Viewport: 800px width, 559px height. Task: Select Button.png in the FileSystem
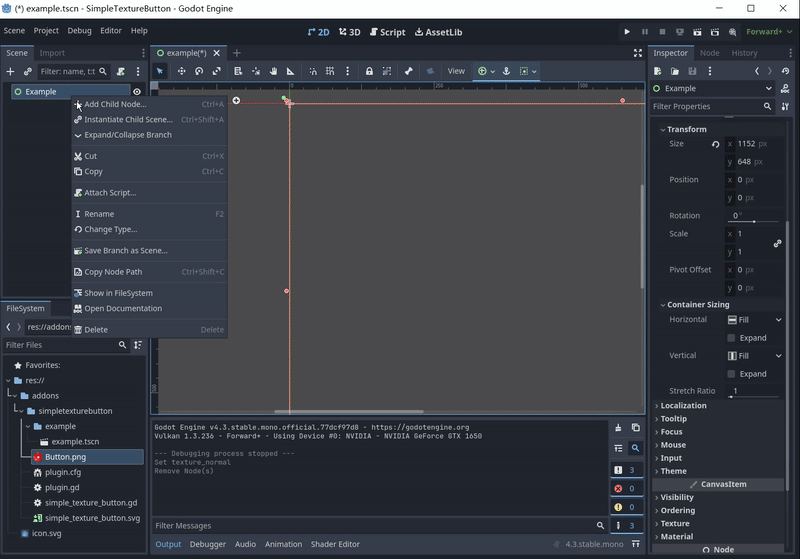(87, 457)
